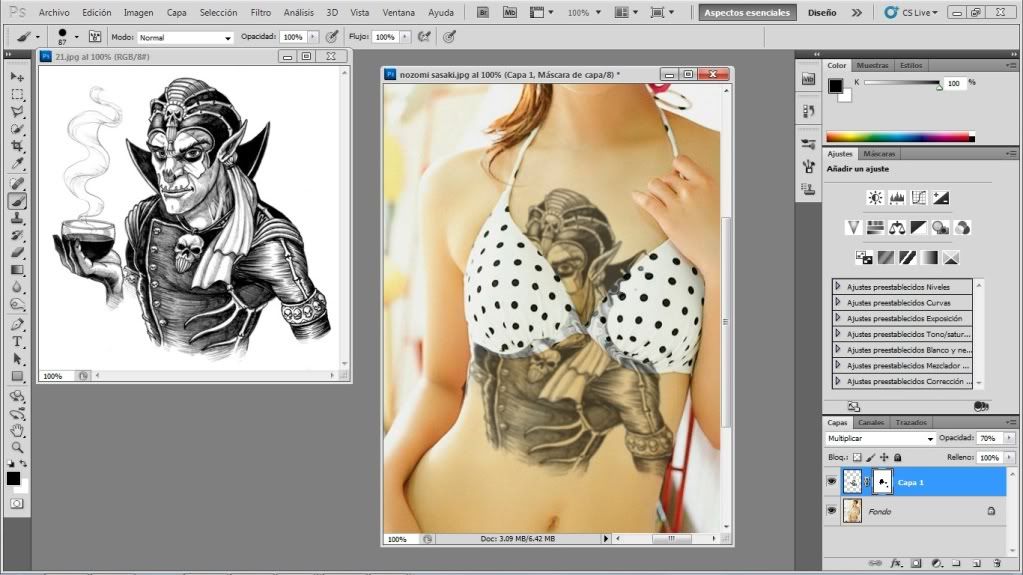Switch to the Canales tab
Viewport: 1023px width, 575px height.
pyautogui.click(x=871, y=422)
